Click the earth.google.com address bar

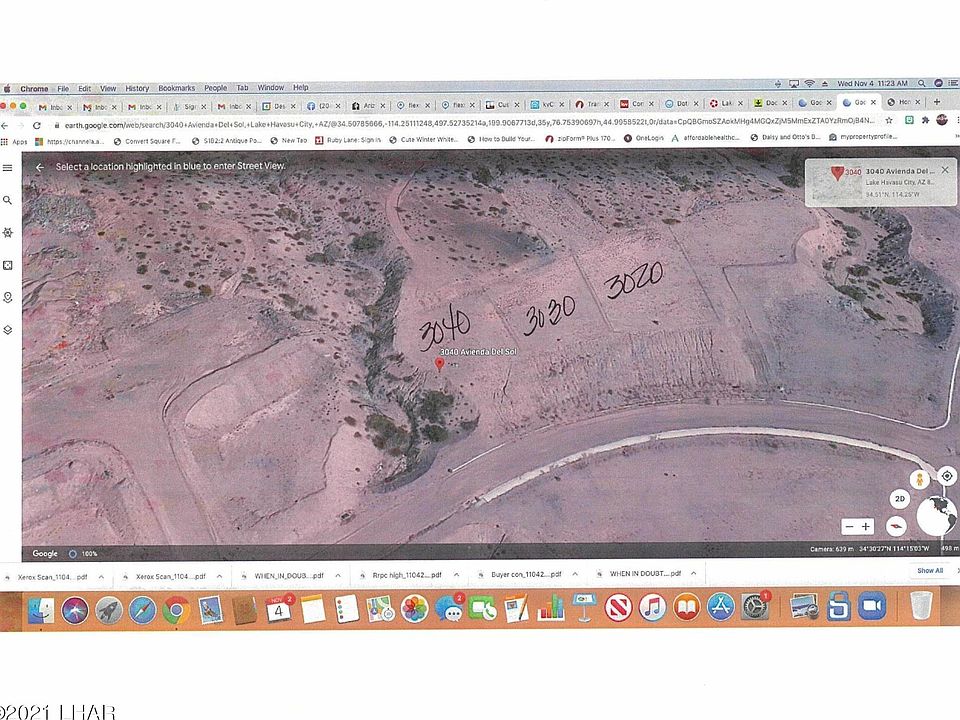pos(469,124)
